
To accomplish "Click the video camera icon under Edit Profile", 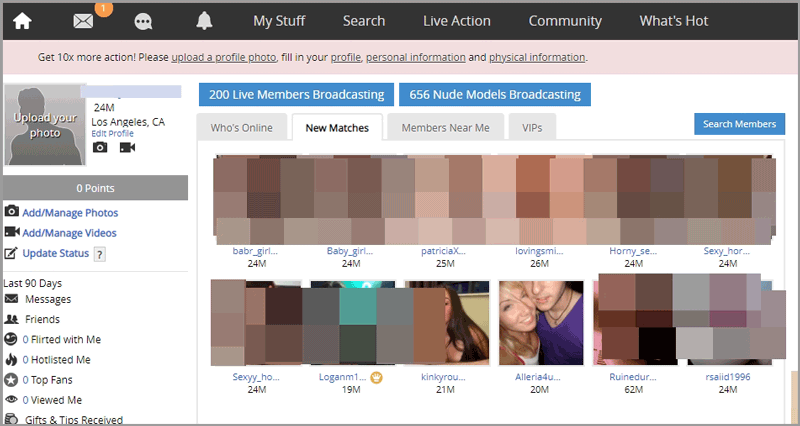I will (x=127, y=147).
